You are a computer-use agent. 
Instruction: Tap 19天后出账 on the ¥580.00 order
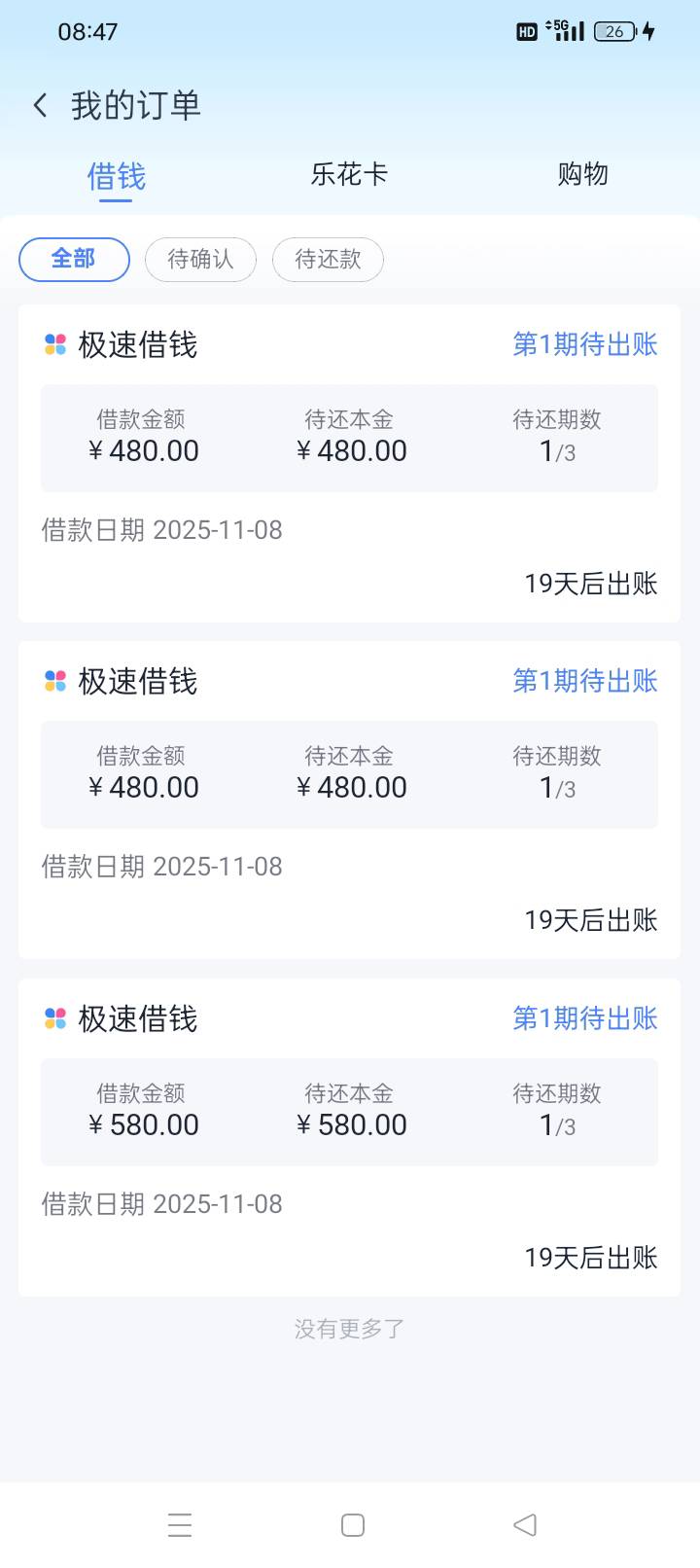[590, 1258]
